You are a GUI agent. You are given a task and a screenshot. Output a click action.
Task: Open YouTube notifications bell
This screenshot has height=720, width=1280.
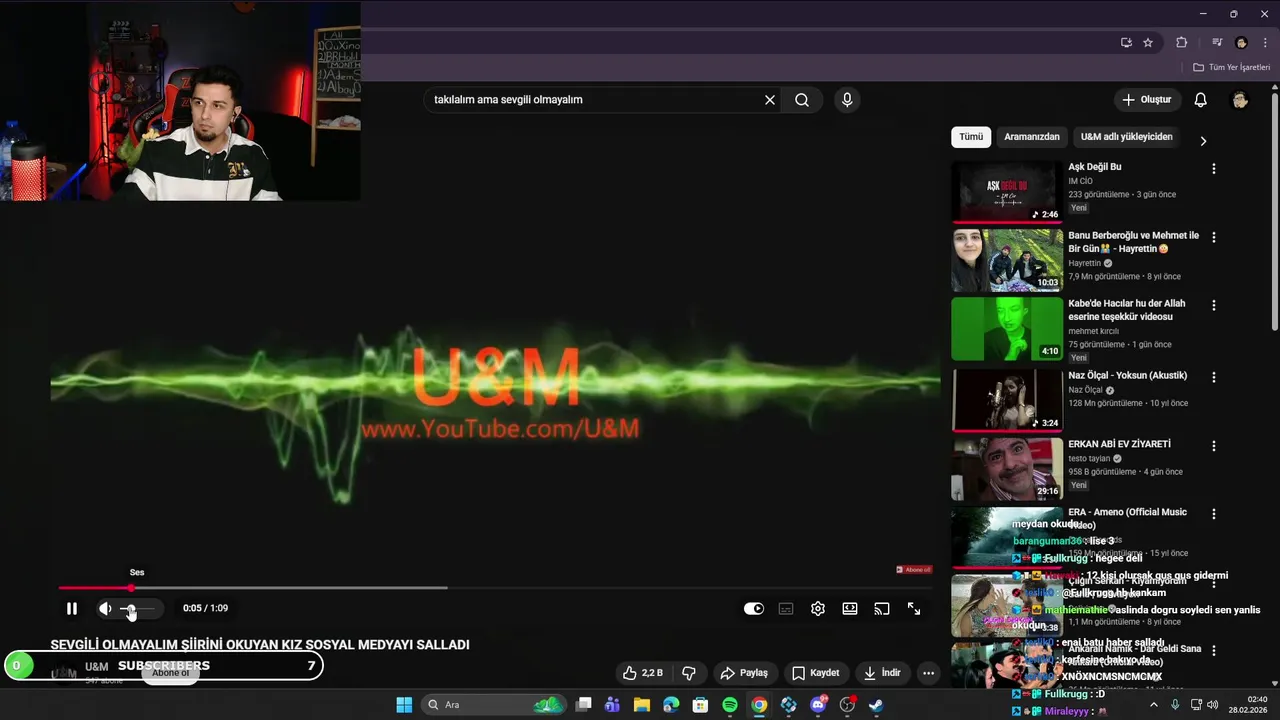[x=1201, y=100]
